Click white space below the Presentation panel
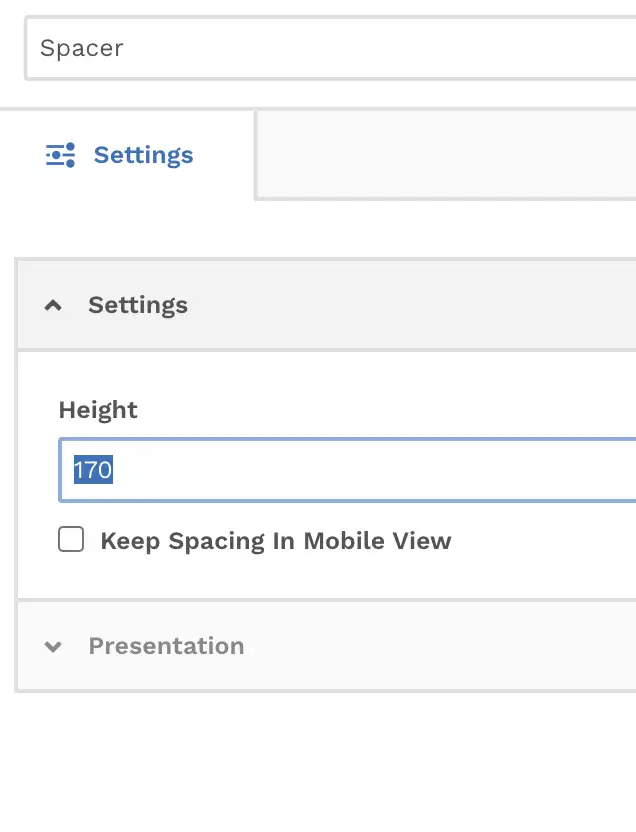 (x=318, y=761)
